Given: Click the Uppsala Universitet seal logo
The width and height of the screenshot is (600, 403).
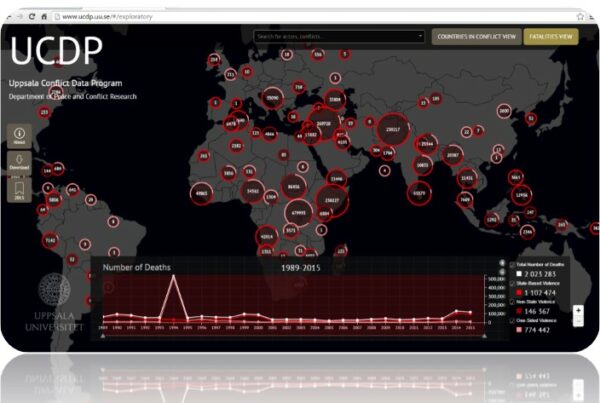Looking at the screenshot, I should tap(54, 289).
